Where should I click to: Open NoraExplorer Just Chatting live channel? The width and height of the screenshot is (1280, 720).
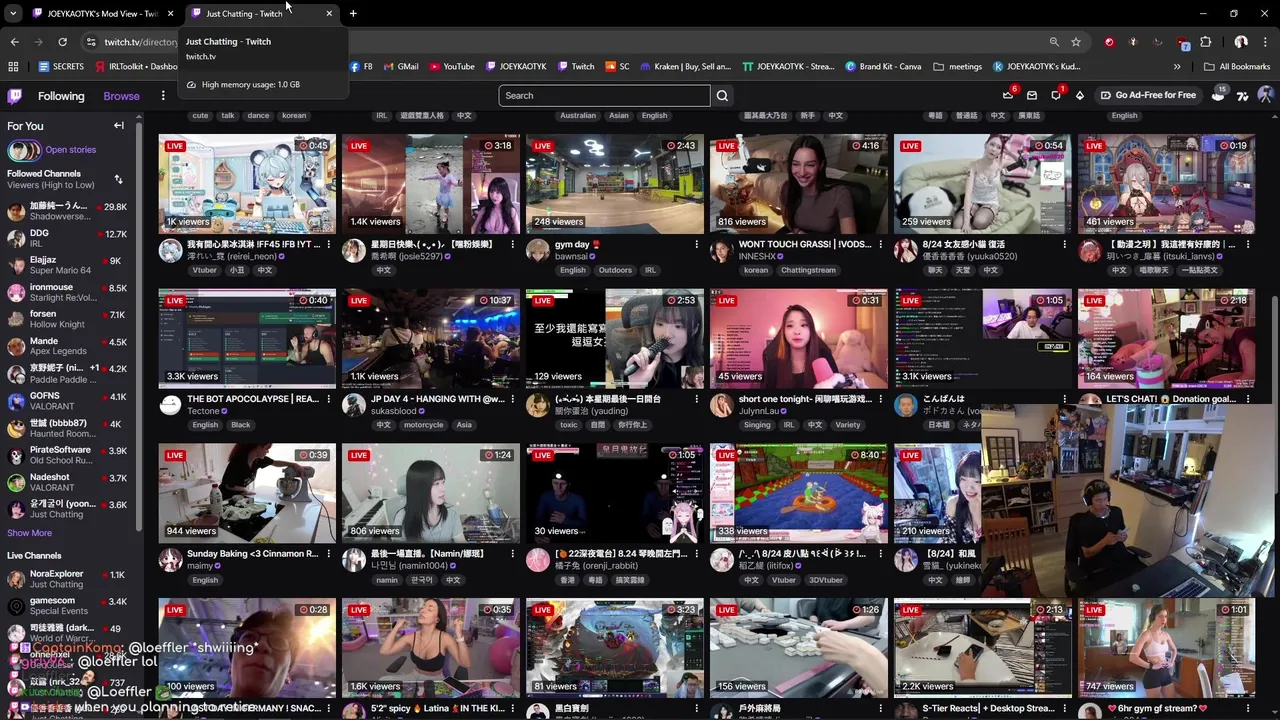click(x=68, y=579)
